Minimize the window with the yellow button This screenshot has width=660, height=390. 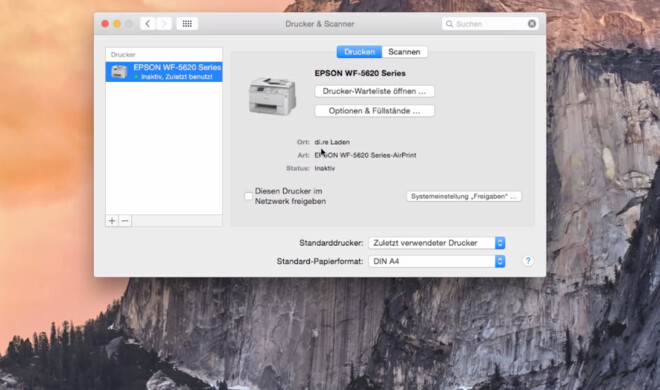click(117, 24)
